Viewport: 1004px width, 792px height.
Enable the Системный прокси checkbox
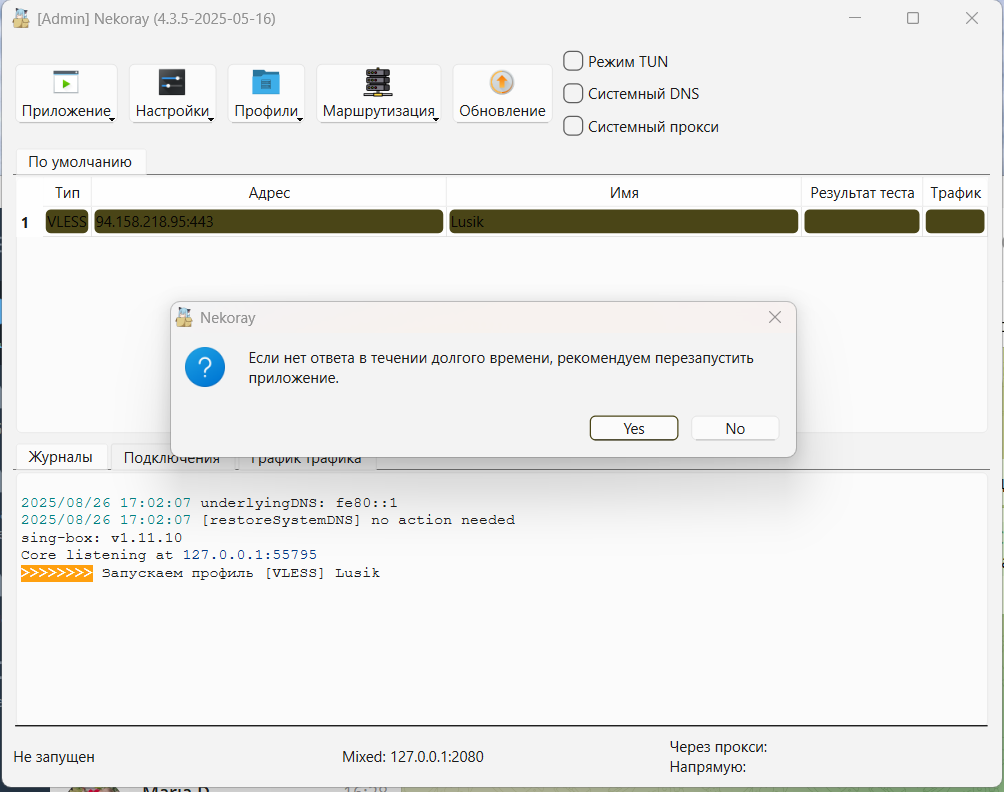(x=573, y=126)
